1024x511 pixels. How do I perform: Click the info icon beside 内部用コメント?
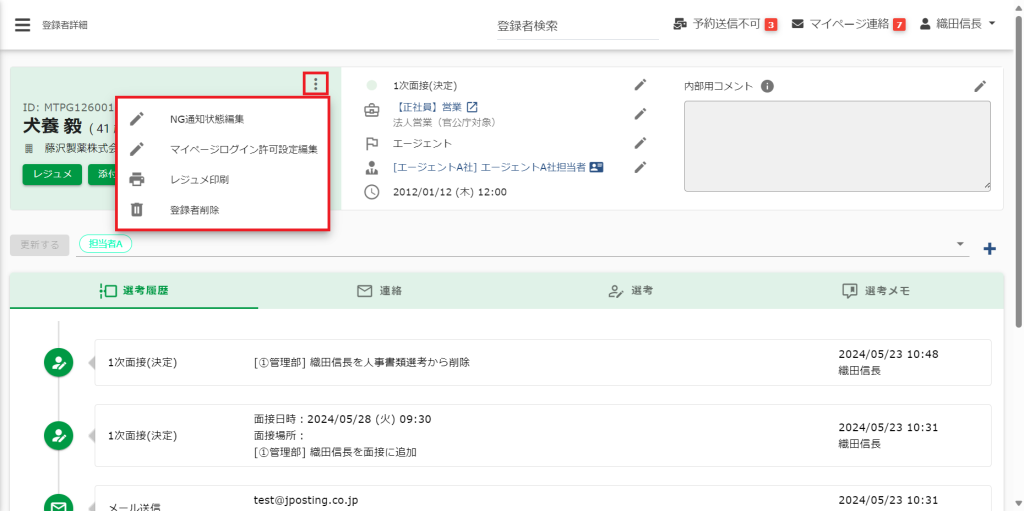coord(767,86)
